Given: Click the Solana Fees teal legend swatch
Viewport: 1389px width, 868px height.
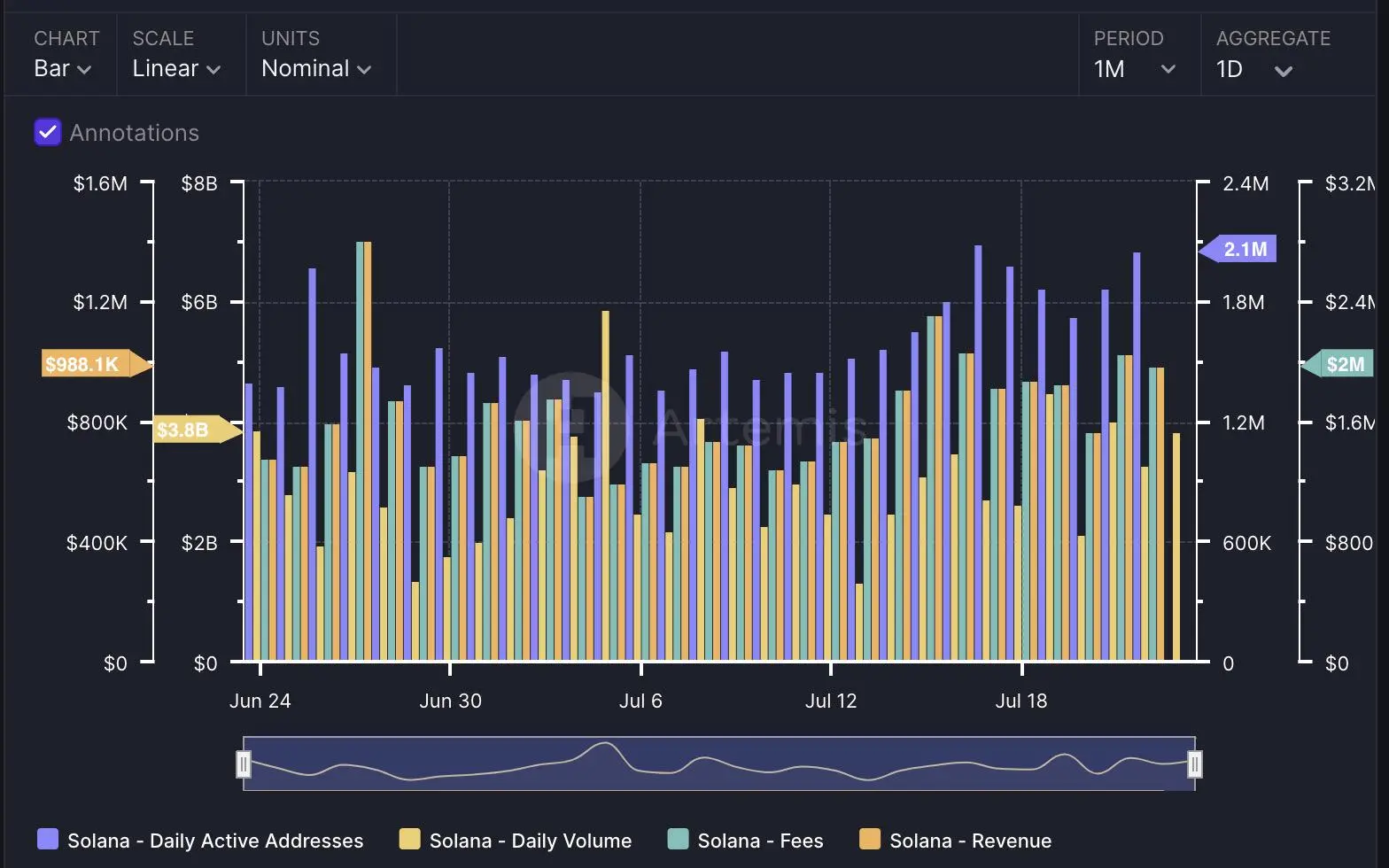Looking at the screenshot, I should tap(678, 840).
